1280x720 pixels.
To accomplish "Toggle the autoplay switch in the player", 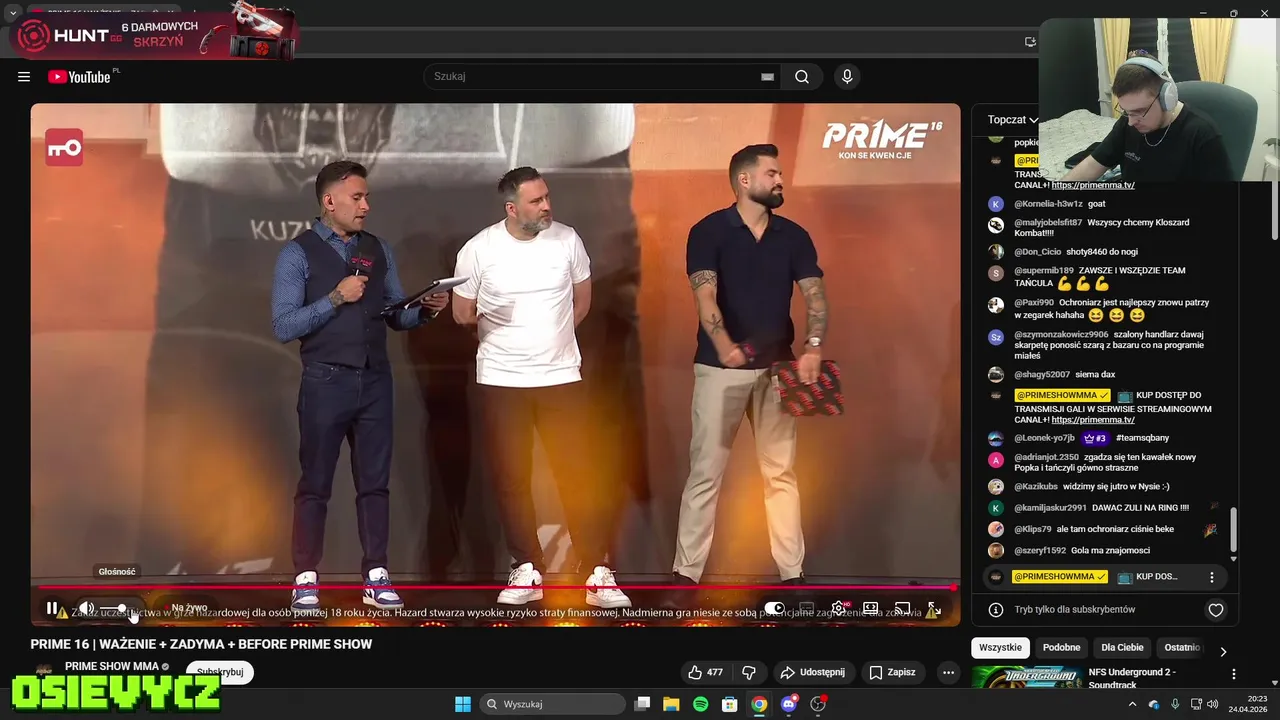I will (x=775, y=608).
